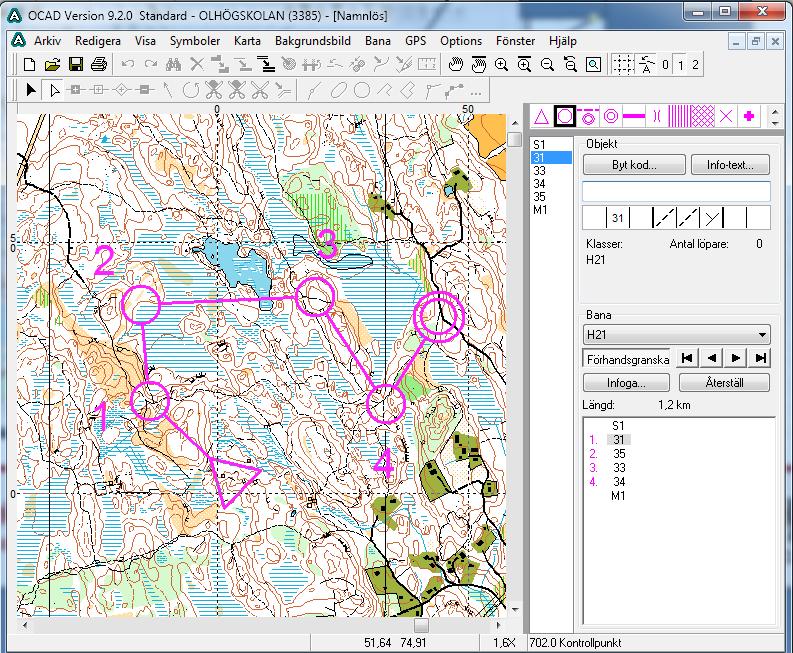
Task: Click the horizontal map scrollbar thumb
Action: point(421,625)
